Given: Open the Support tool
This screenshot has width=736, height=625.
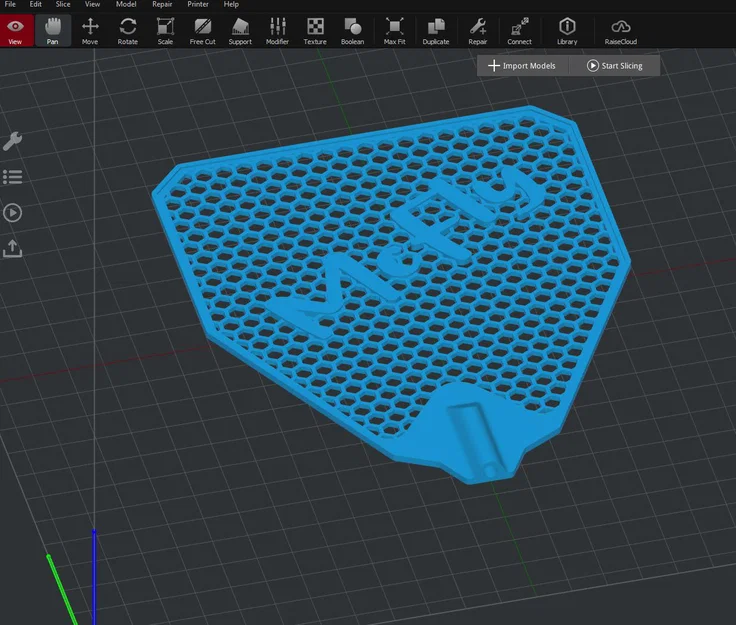Looking at the screenshot, I should (x=240, y=31).
